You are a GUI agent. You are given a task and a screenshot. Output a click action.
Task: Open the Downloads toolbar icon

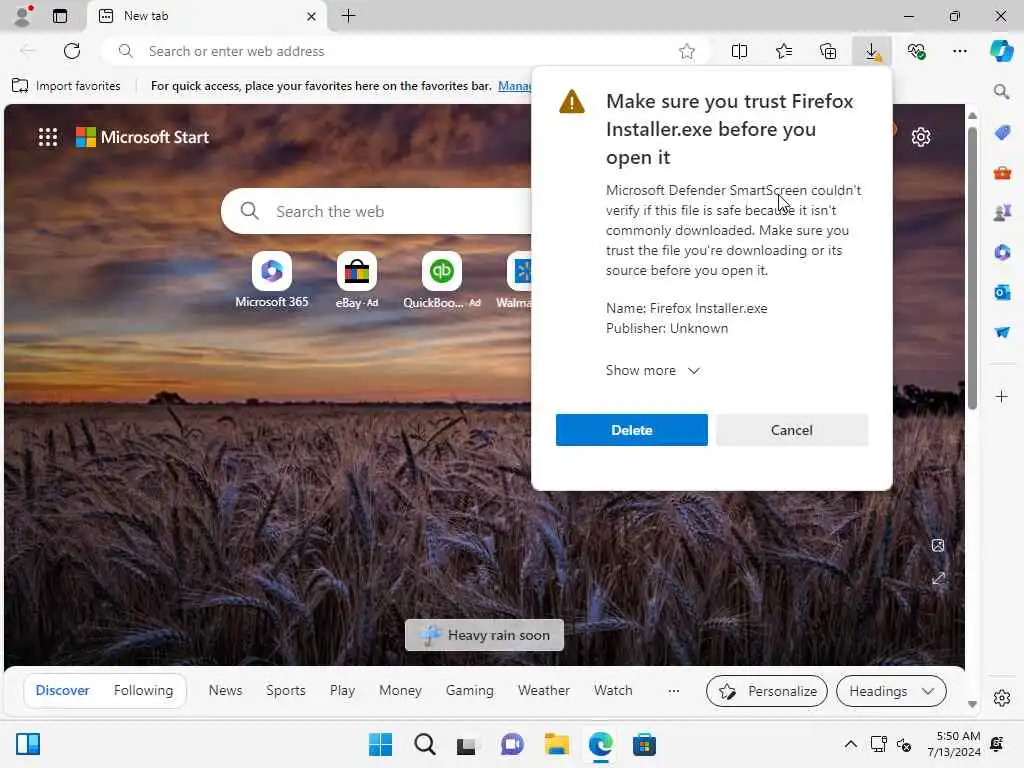872,51
